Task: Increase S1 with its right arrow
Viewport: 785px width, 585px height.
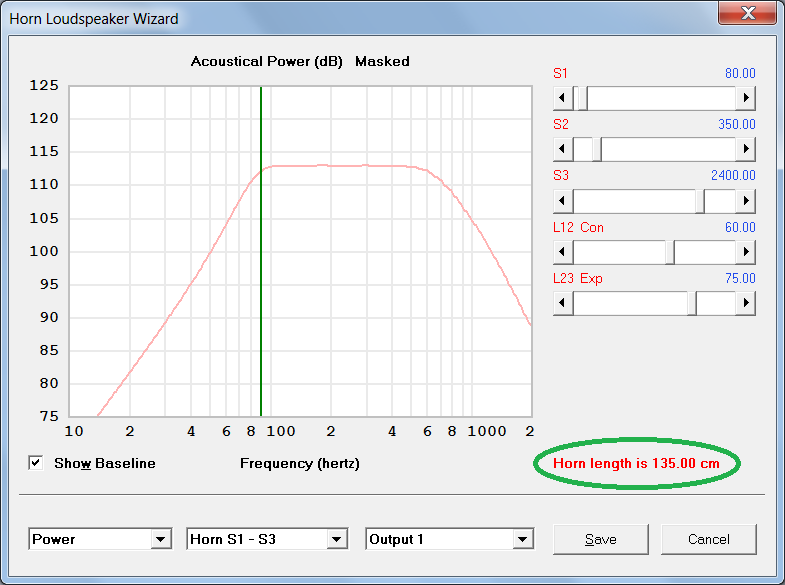Action: [x=745, y=98]
